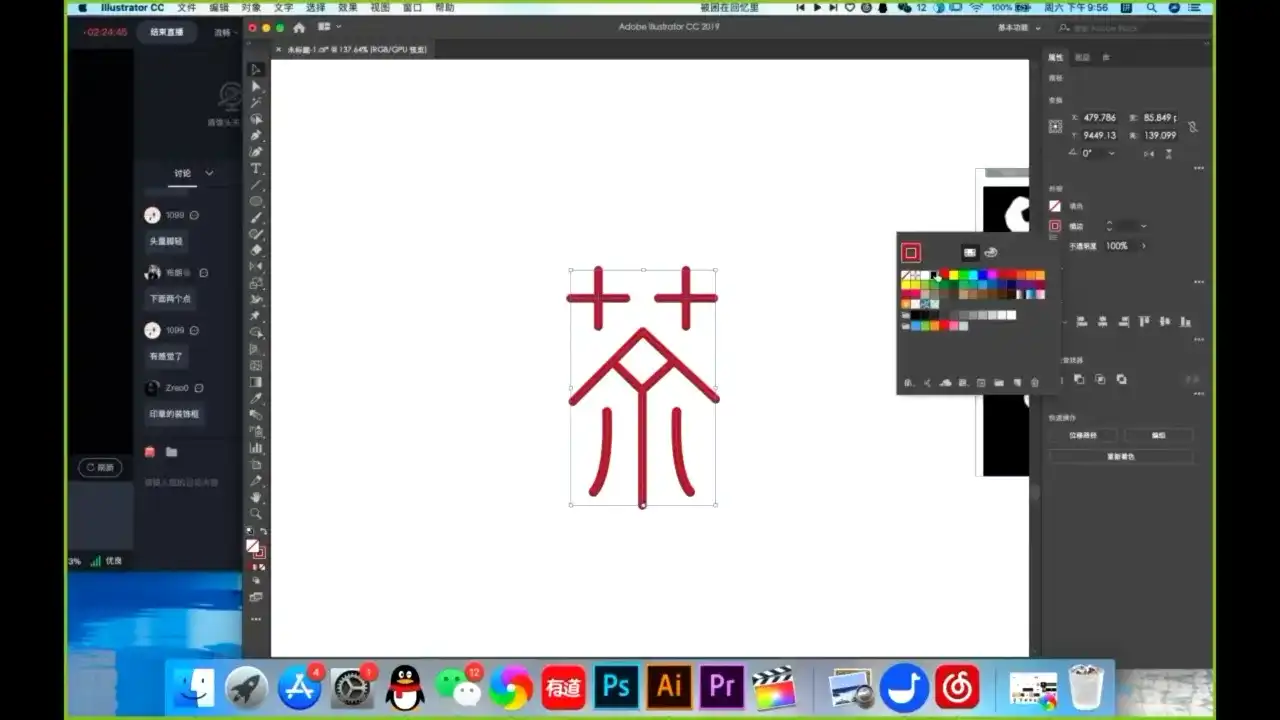Click the 重新着色 button in Properties panel

pos(1120,457)
